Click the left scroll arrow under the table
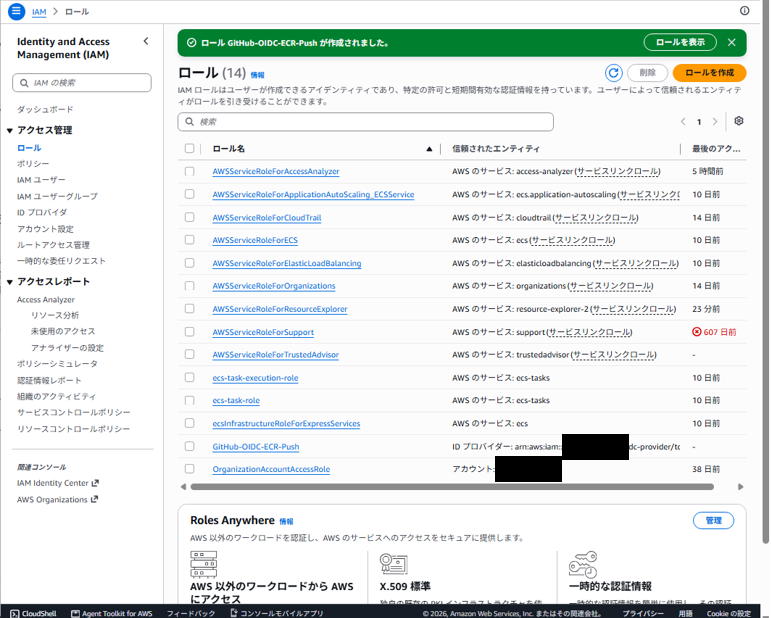This screenshot has width=771, height=618. click(183, 487)
